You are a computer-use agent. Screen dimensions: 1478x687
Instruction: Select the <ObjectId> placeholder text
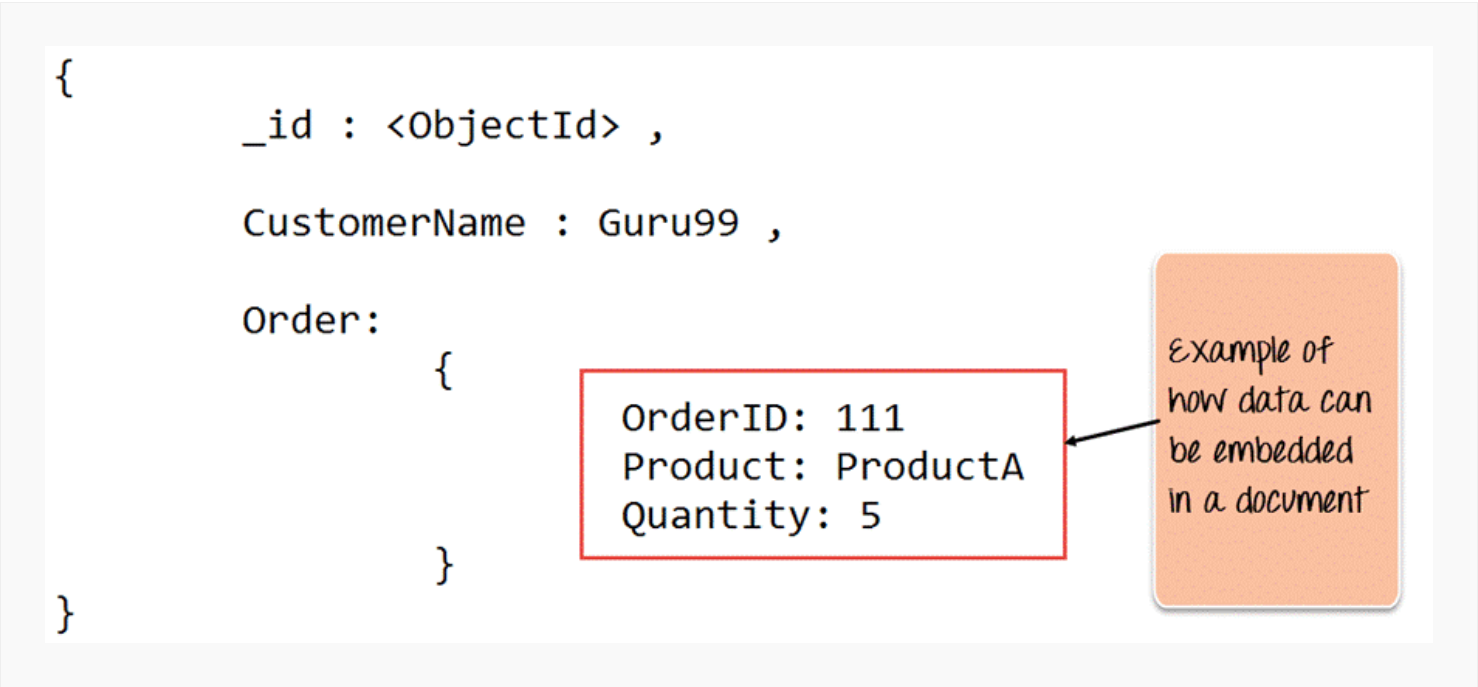point(503,127)
